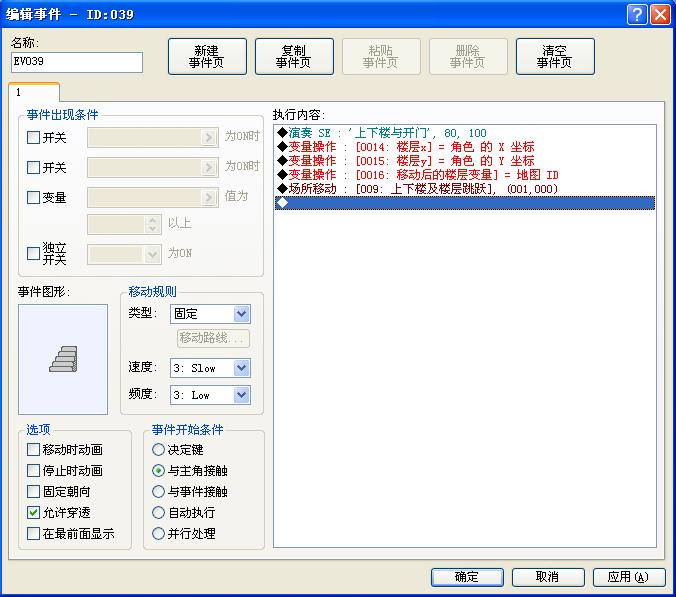
Task: Switch to event page tab 1
Action: click(34, 92)
